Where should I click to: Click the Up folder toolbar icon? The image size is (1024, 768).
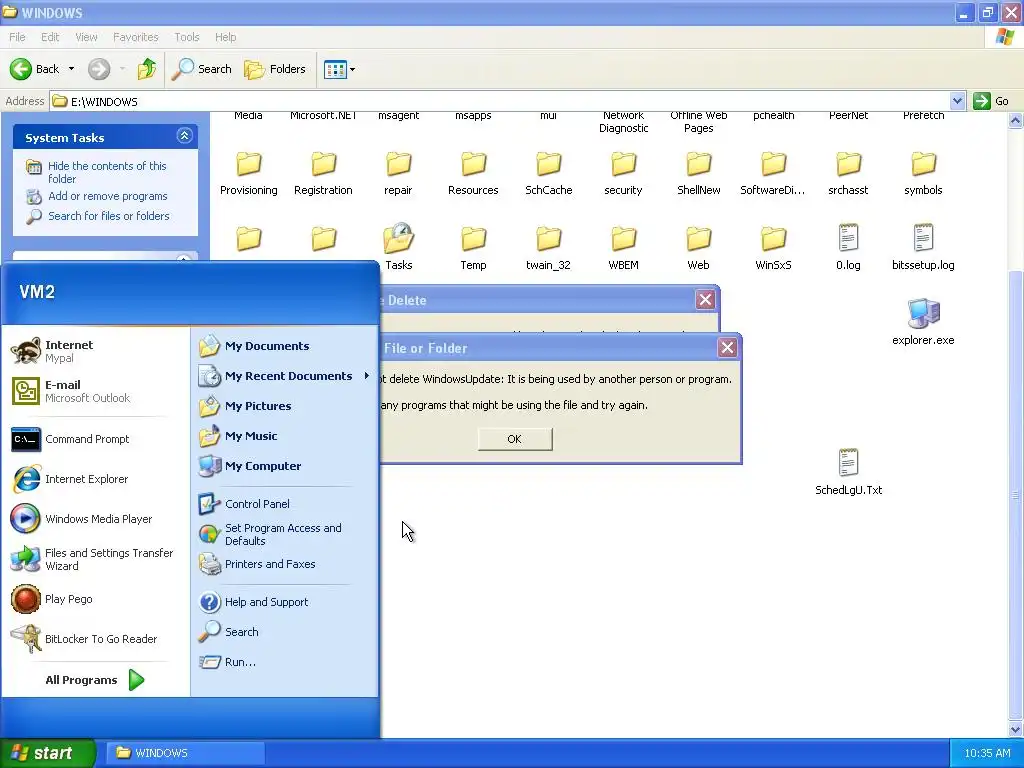tap(147, 69)
